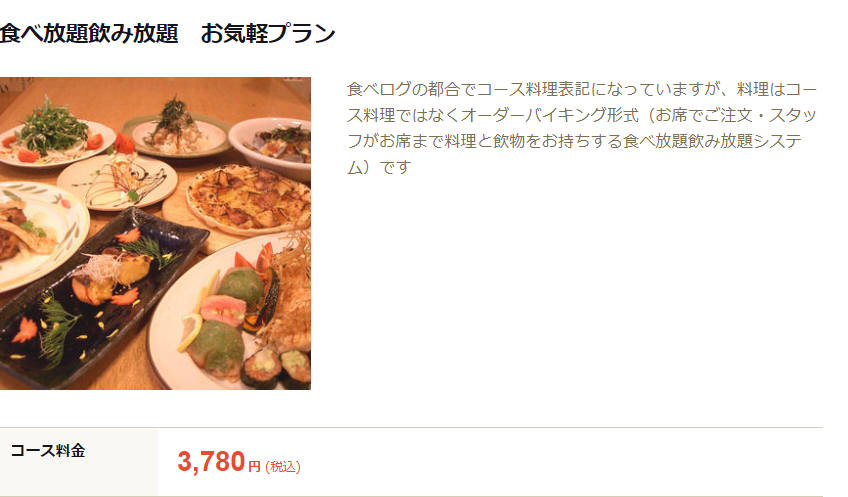Open the 食べ放題飲み放題 お気軽プラン heading
Image resolution: width=848 pixels, height=497 pixels.
tap(168, 34)
